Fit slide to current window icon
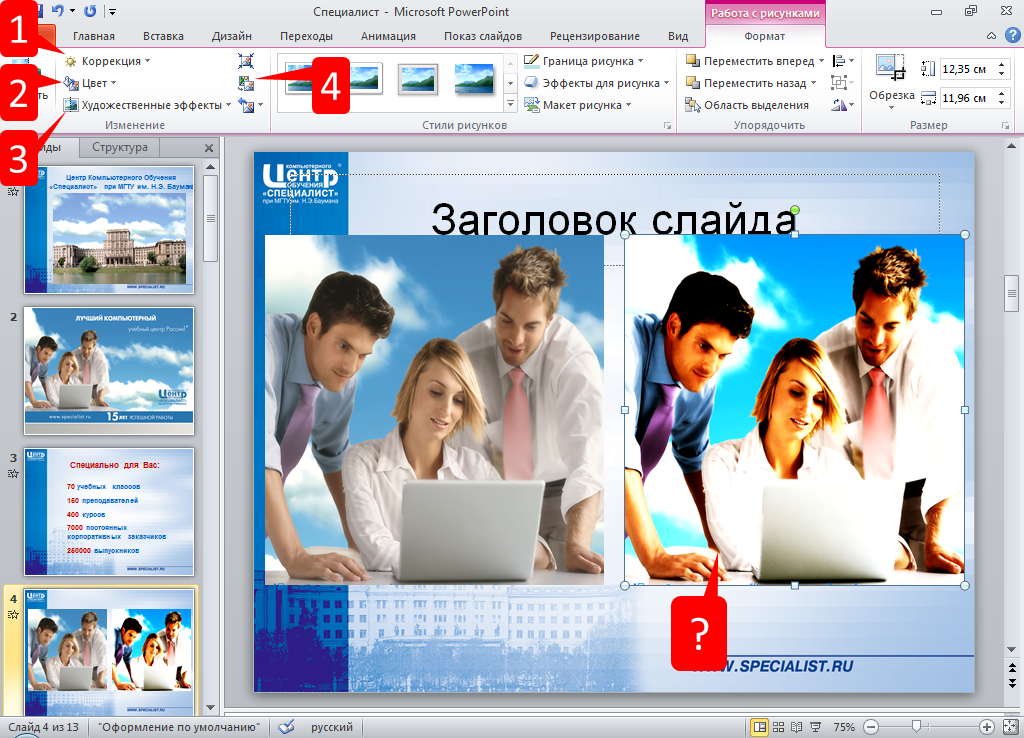 1009,727
